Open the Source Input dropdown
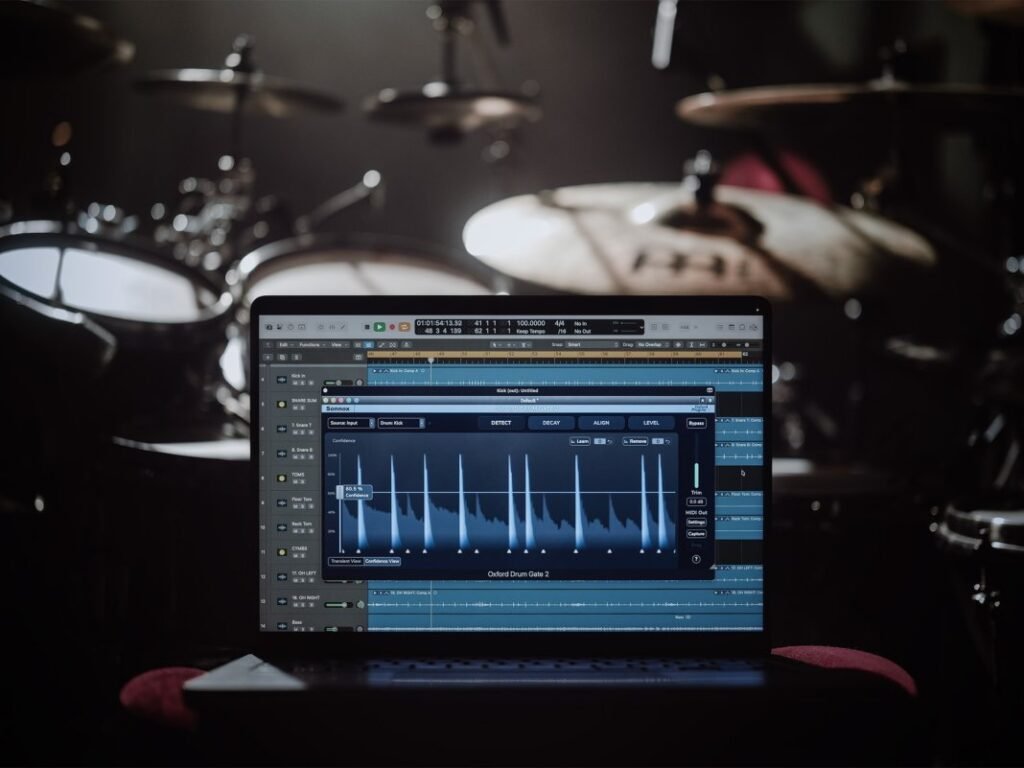 point(350,423)
